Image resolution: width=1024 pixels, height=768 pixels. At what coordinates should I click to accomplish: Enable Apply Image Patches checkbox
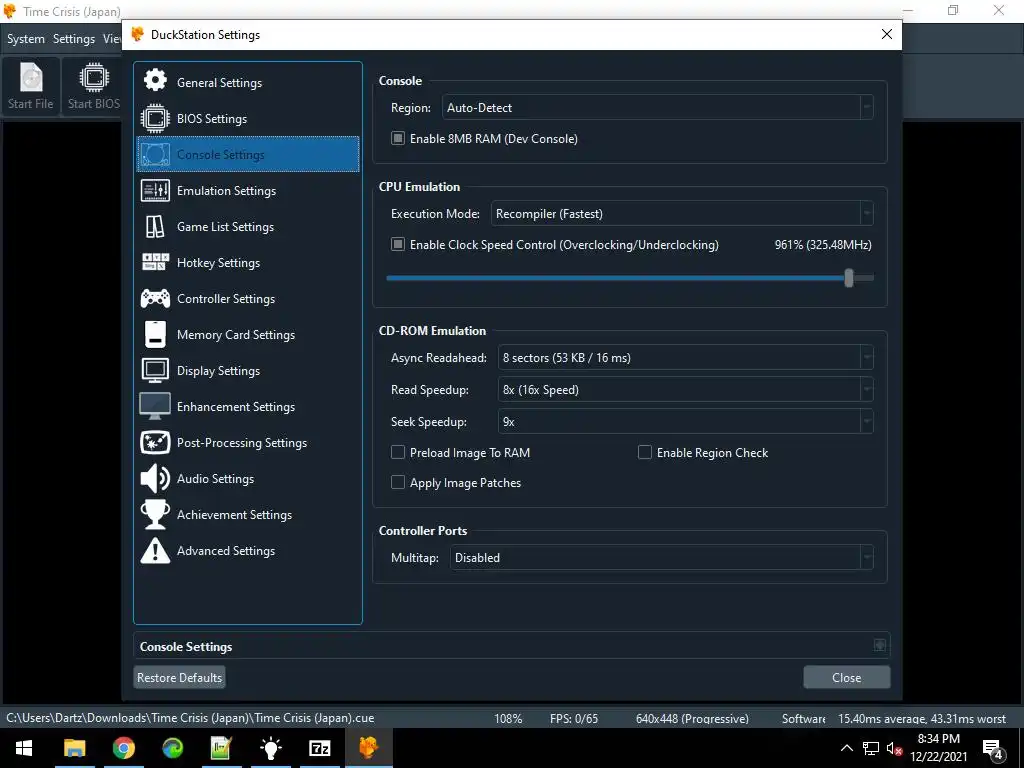coord(397,482)
